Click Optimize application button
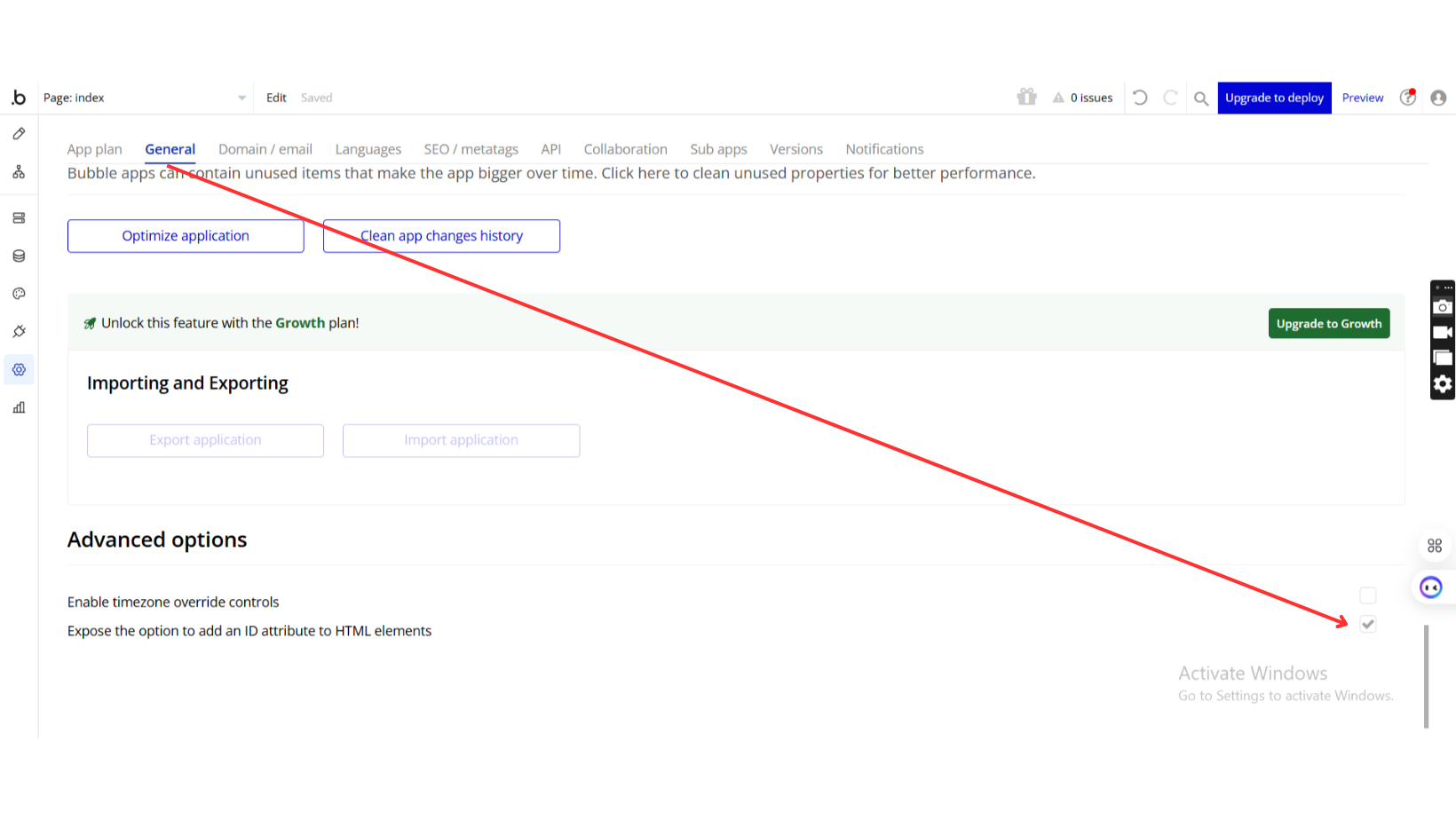 186,236
